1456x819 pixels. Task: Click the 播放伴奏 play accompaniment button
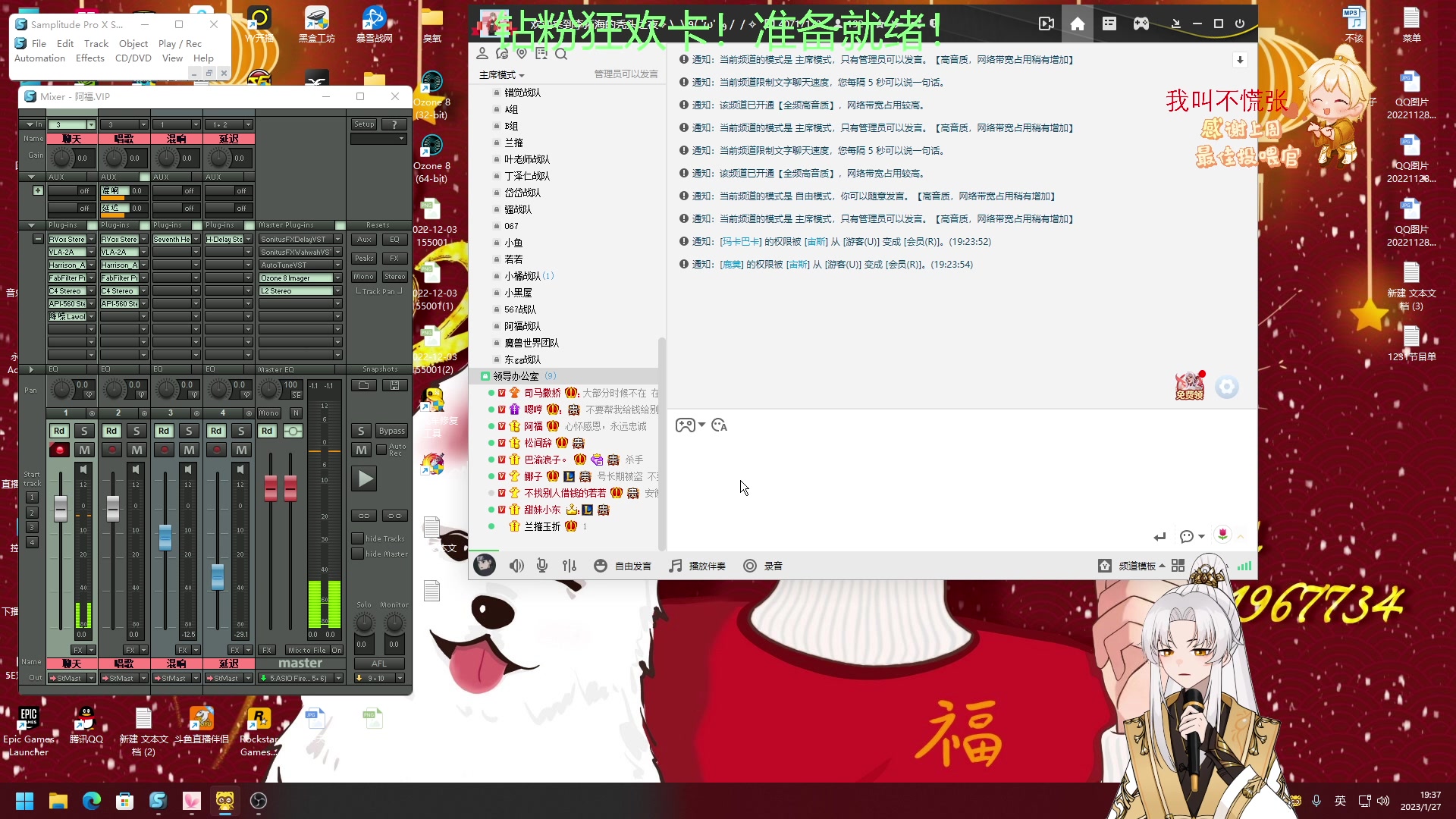pyautogui.click(x=697, y=566)
